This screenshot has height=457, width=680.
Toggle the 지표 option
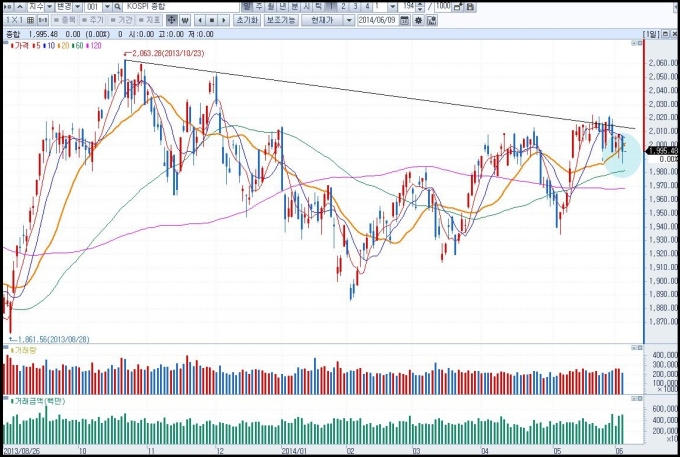click(x=149, y=20)
